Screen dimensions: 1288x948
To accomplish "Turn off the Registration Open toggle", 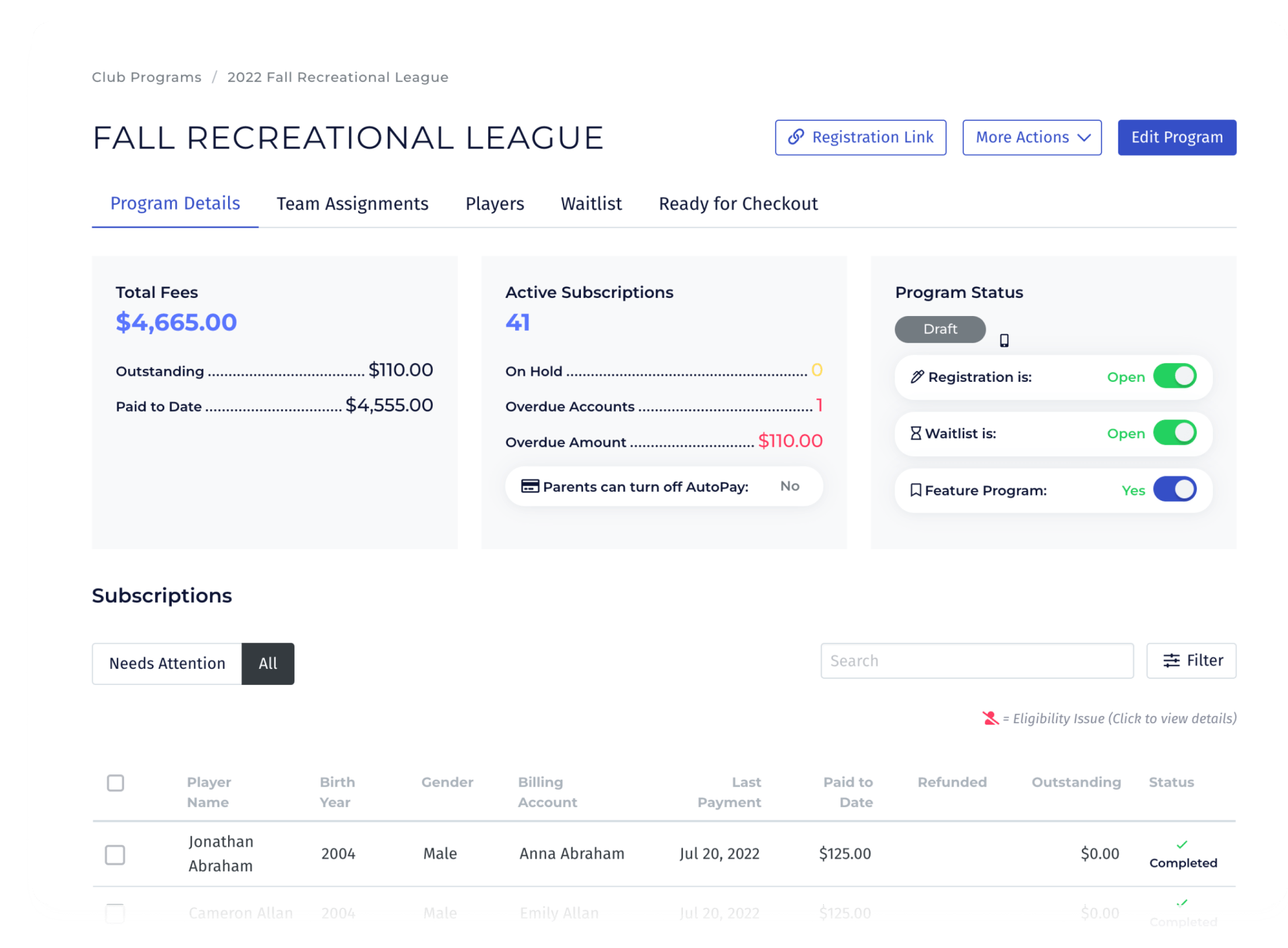I will pyautogui.click(x=1175, y=376).
